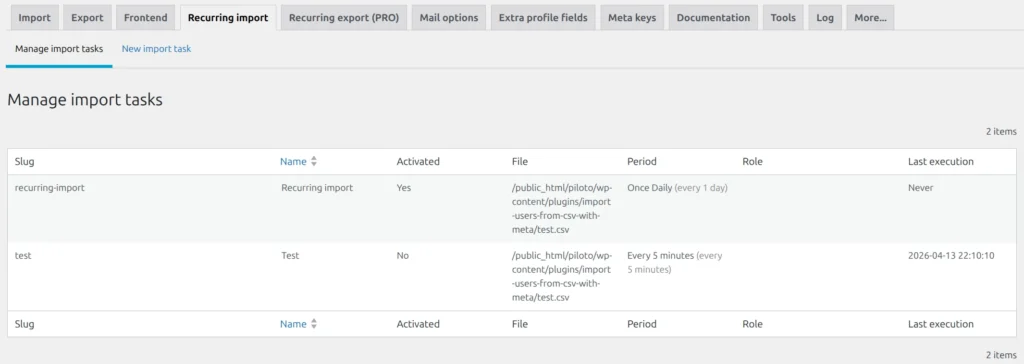Click the Activated column header

pyautogui.click(x=418, y=161)
